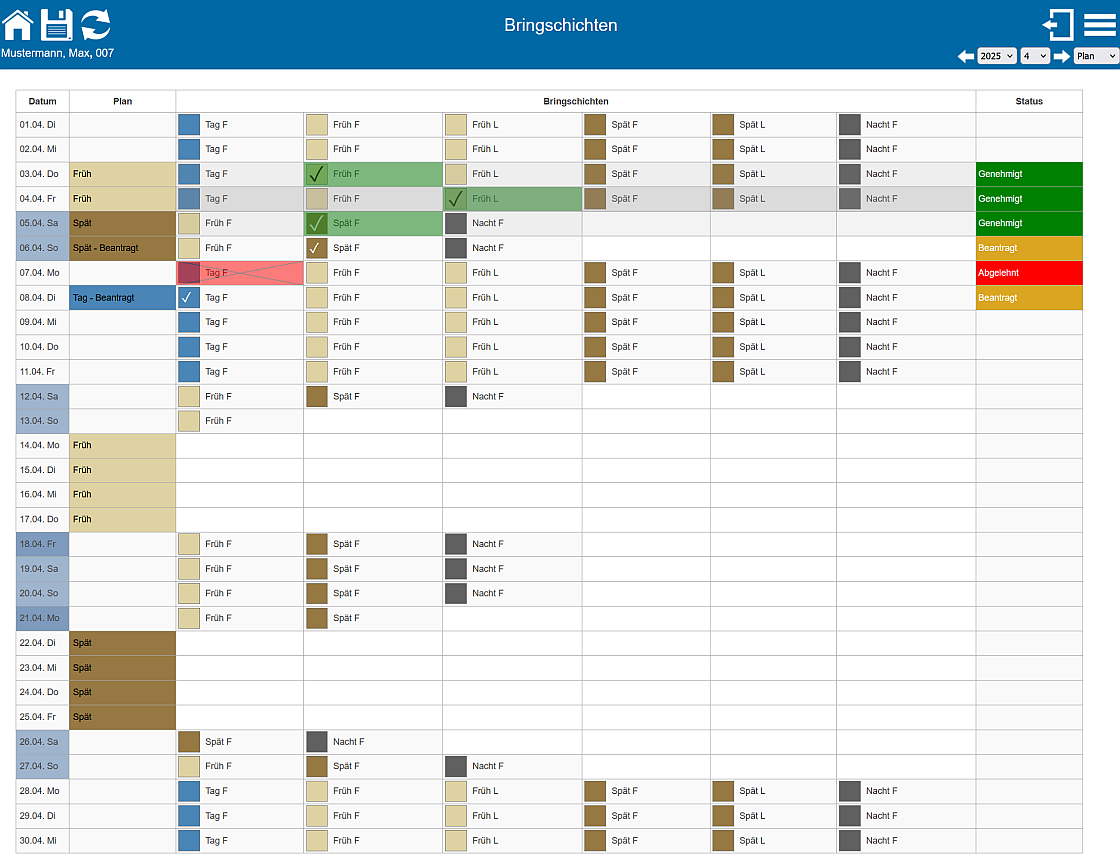Click the Genehmigt status for 05.04
The image size is (1120, 868).
point(1028,223)
